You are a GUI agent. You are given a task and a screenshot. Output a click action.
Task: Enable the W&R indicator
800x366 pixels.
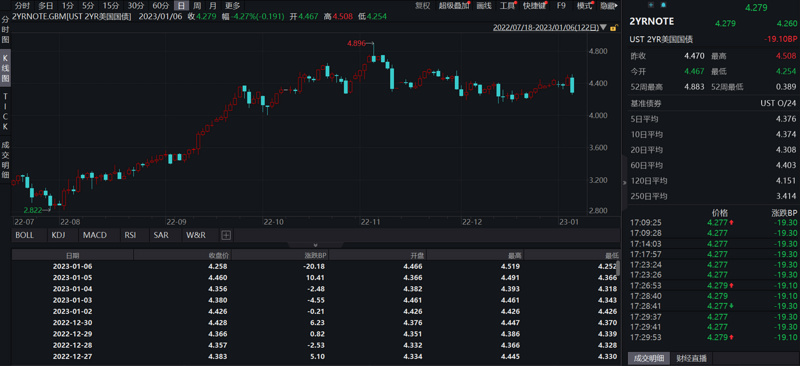[196, 235]
